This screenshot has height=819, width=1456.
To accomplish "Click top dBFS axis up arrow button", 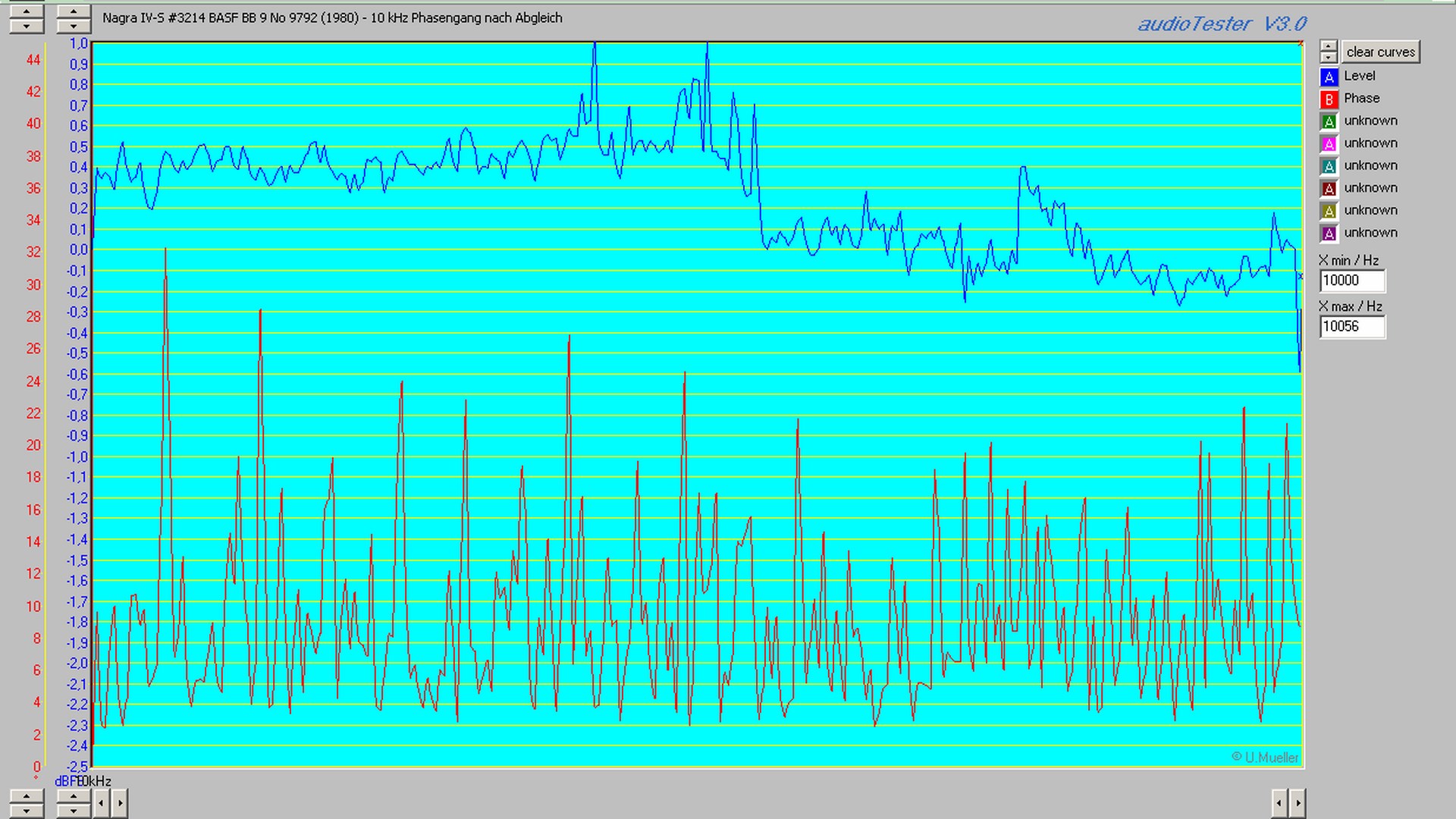I will tap(73, 11).
